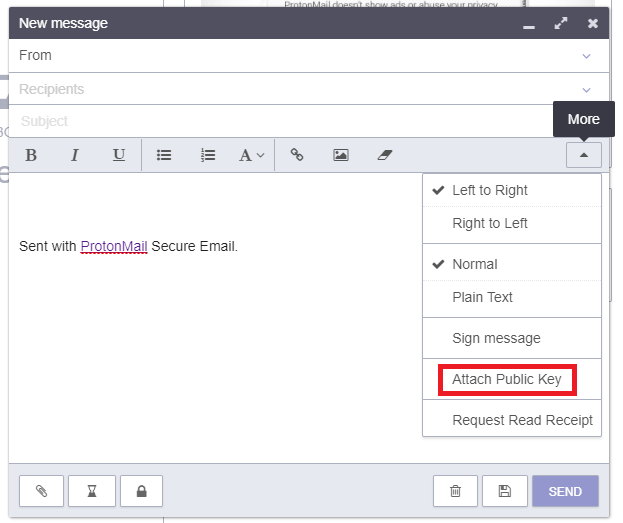Screen dimensions: 623x523
Task: Toggle bold formatting
Action: tap(31, 155)
